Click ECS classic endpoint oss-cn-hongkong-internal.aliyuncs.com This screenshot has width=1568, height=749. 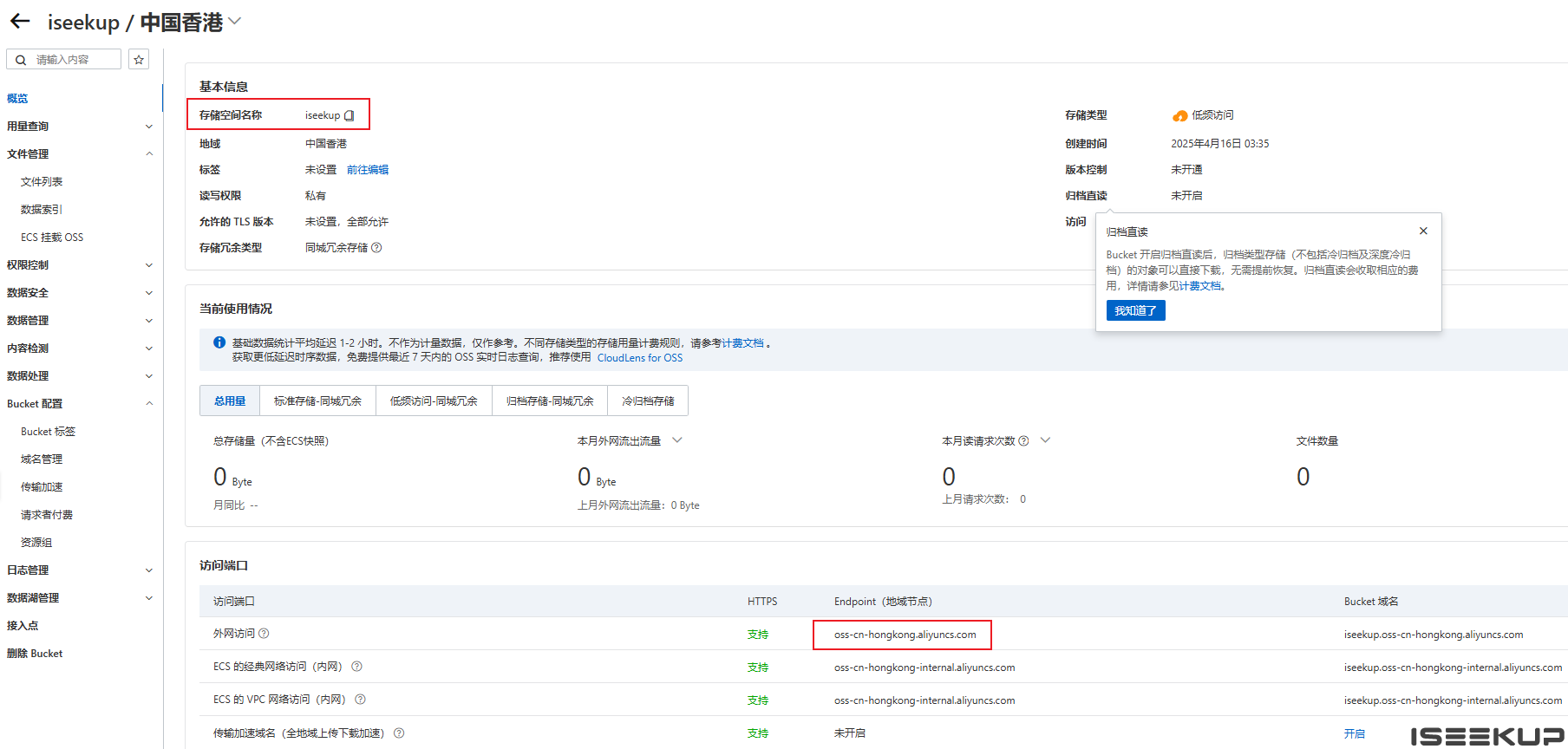coord(924,668)
